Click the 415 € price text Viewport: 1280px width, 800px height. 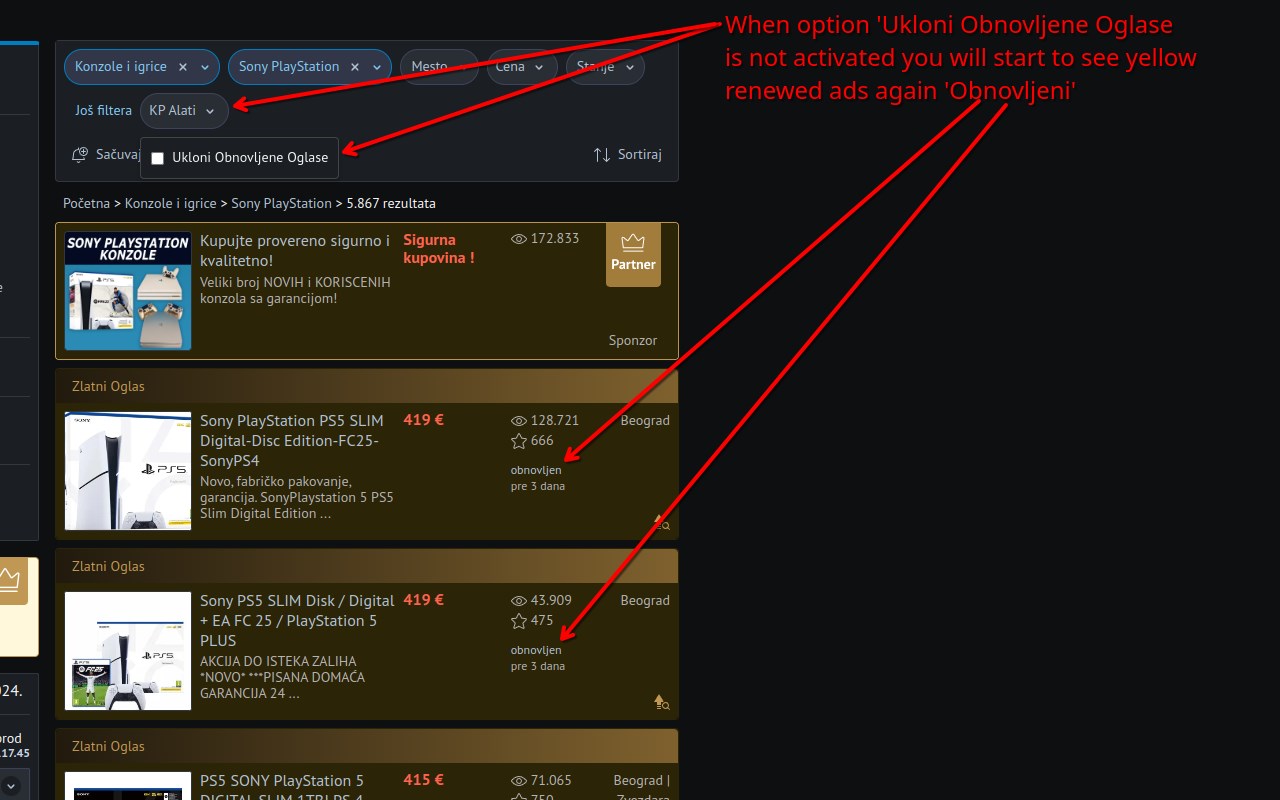(424, 780)
